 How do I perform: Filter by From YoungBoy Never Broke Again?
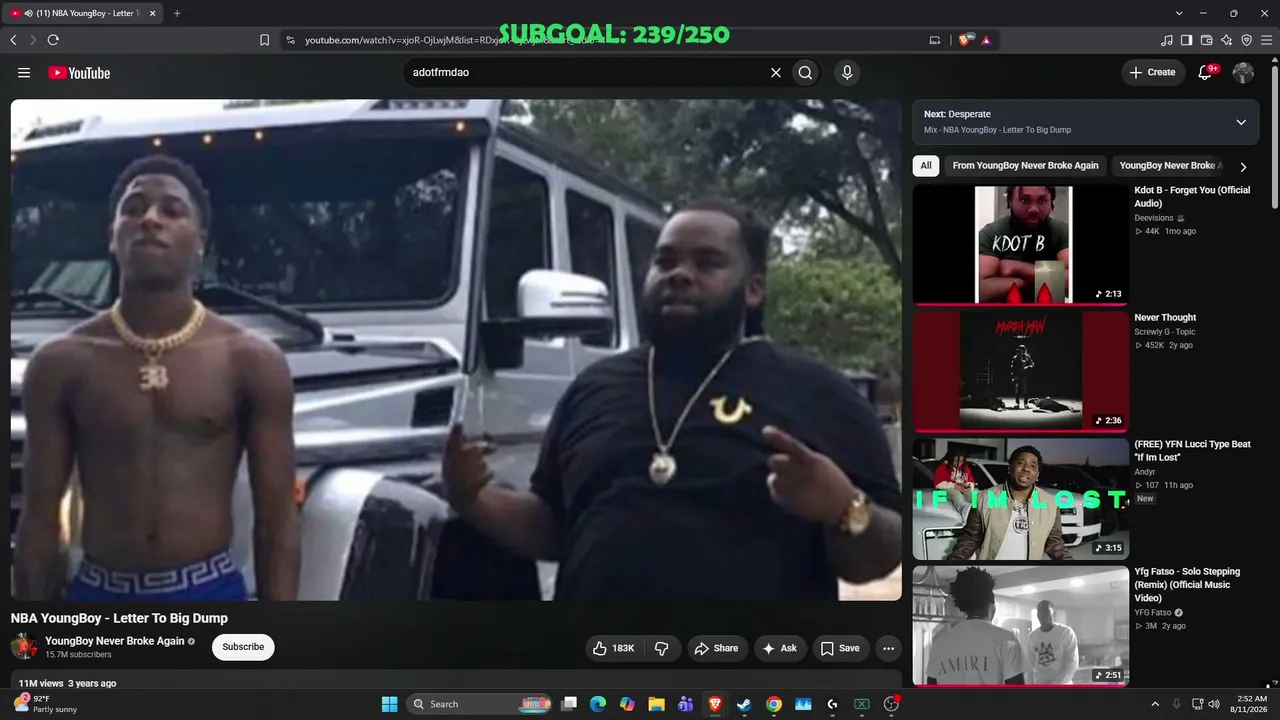1025,166
